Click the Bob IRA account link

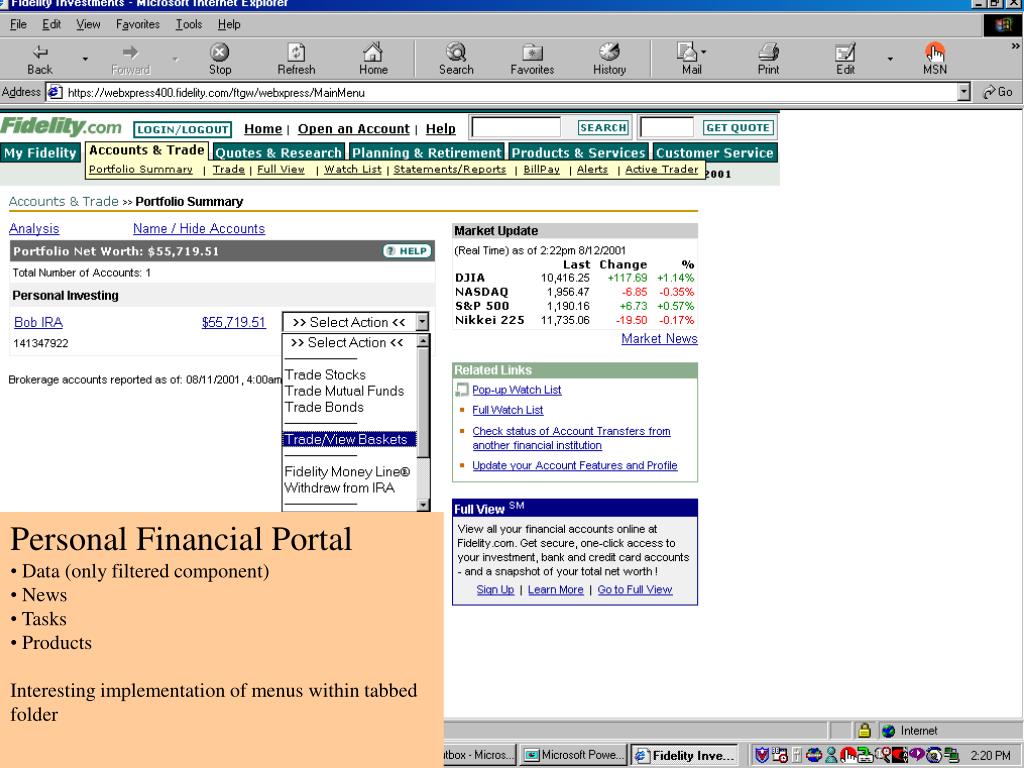pos(39,322)
